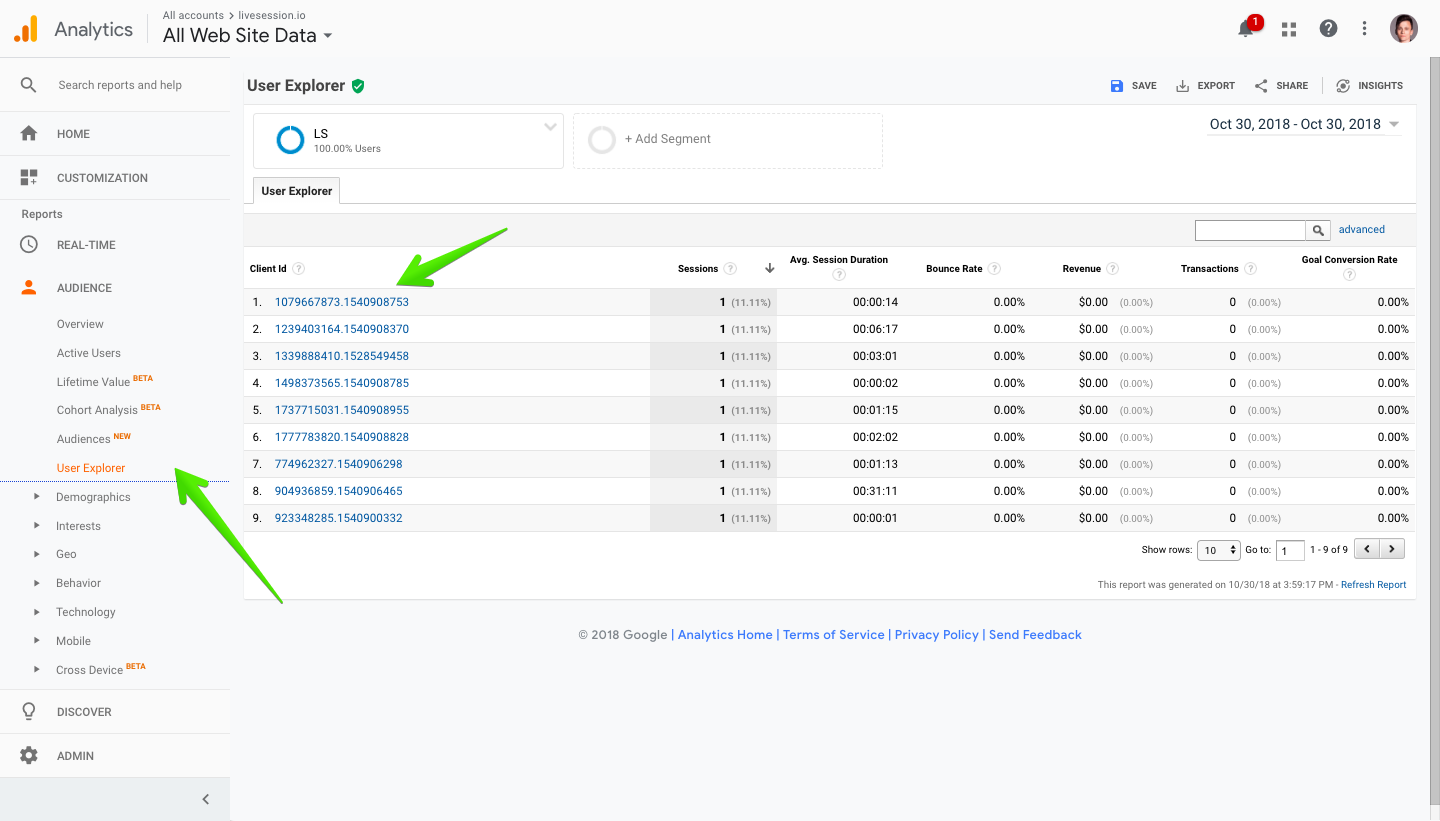1440x821 pixels.
Task: Click the Analytics help icon
Action: click(x=1327, y=28)
